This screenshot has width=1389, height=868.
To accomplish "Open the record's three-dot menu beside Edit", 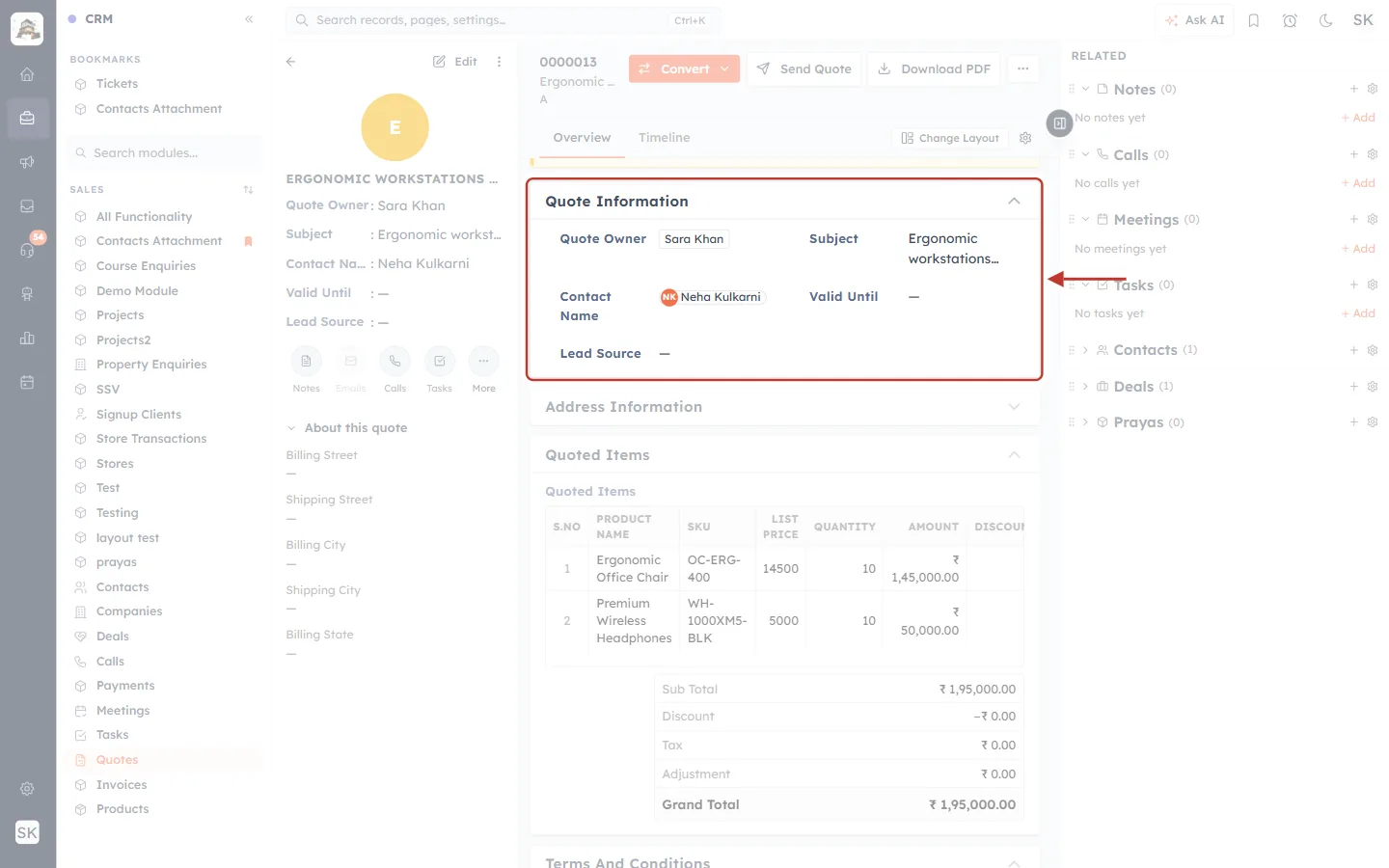I will 499,62.
